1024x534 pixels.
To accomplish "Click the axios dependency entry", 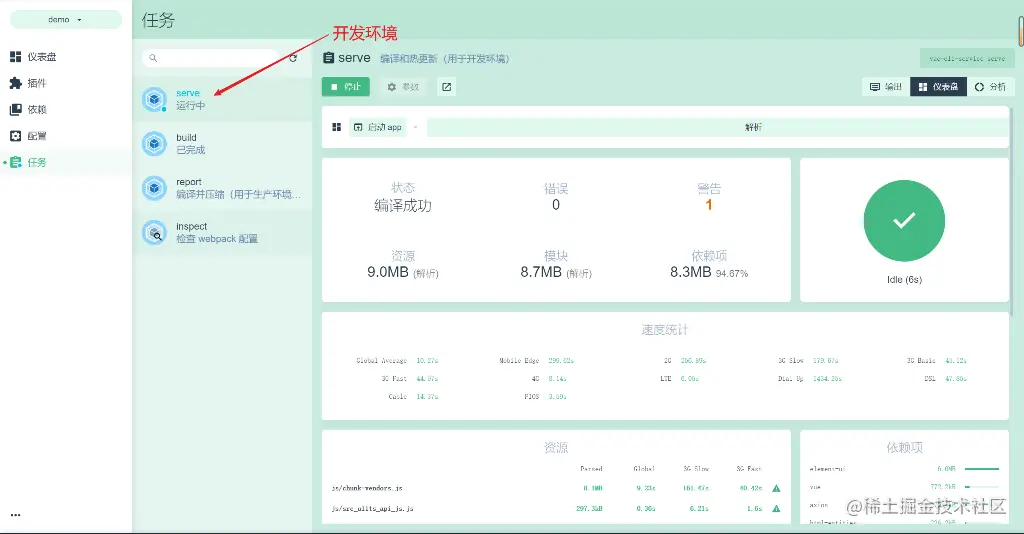I will click(819, 505).
